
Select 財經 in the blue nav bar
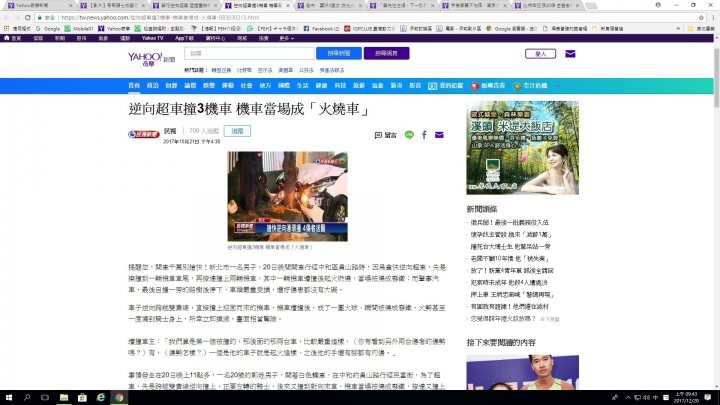(x=171, y=86)
